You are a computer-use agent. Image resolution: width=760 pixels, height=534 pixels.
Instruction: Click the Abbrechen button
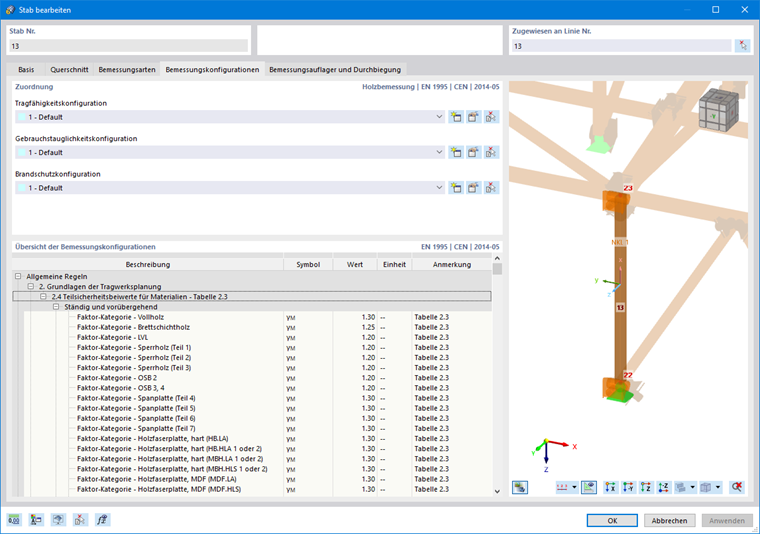coord(669,520)
